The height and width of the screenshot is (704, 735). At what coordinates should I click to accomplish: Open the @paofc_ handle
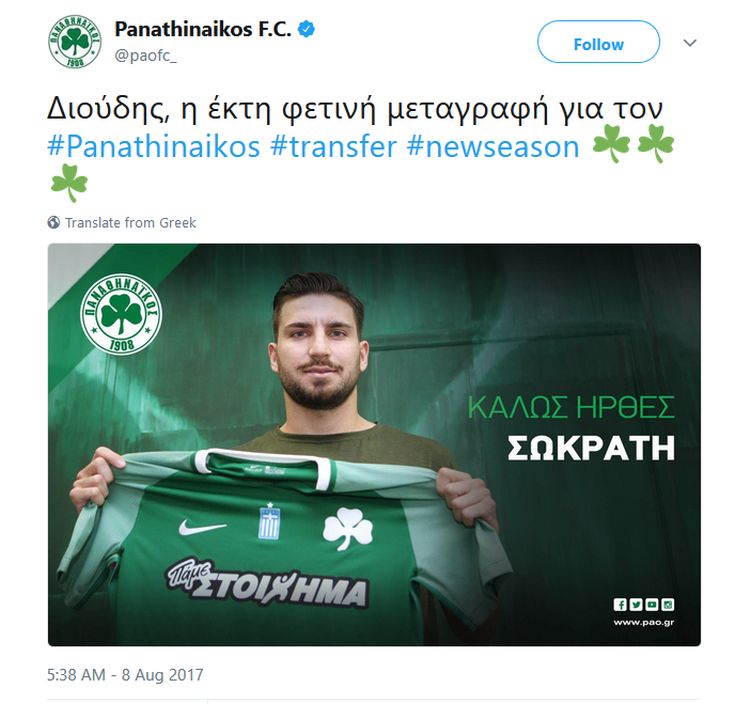point(146,56)
